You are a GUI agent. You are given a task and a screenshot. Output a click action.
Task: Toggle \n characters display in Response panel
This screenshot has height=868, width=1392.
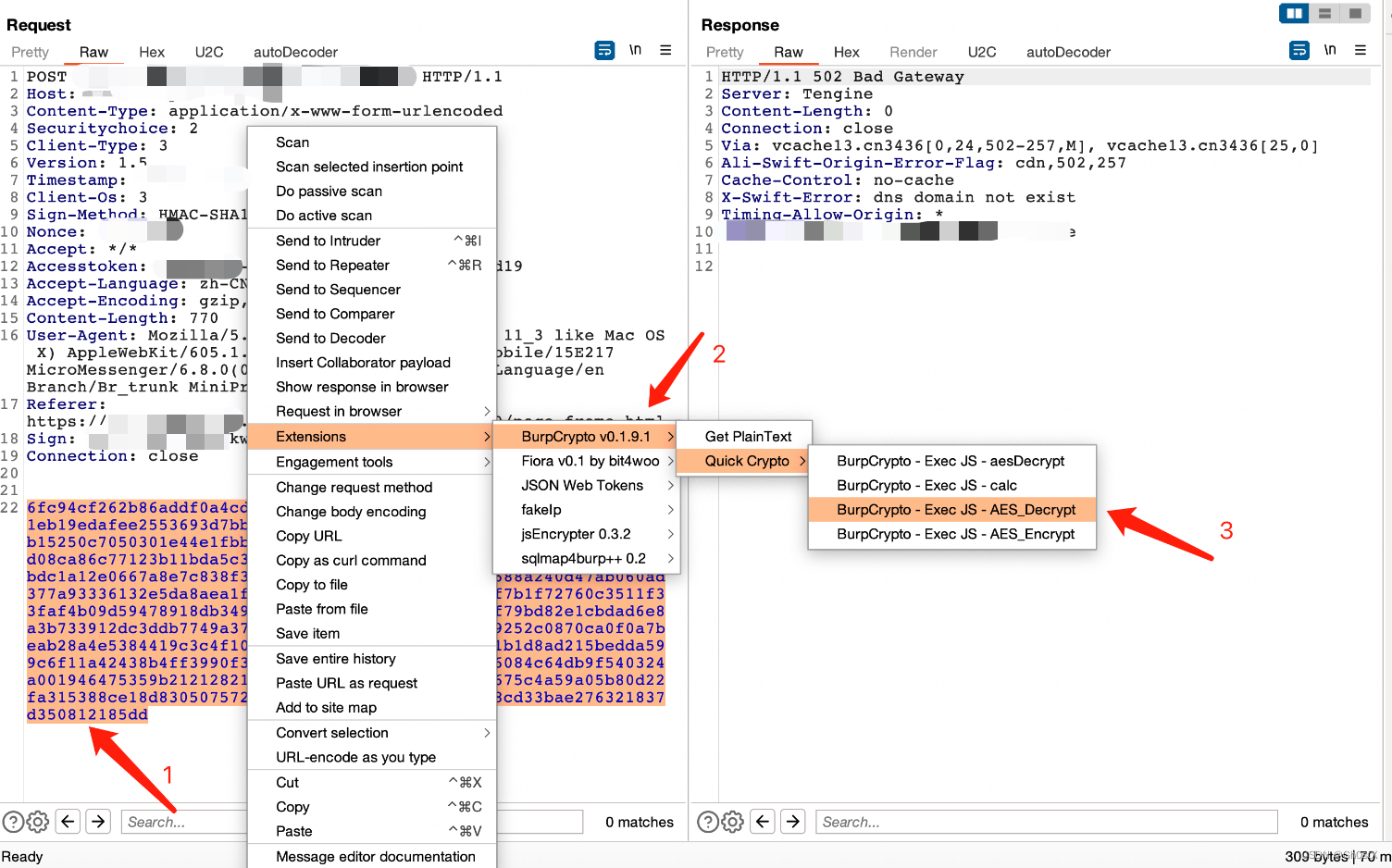click(x=1330, y=50)
